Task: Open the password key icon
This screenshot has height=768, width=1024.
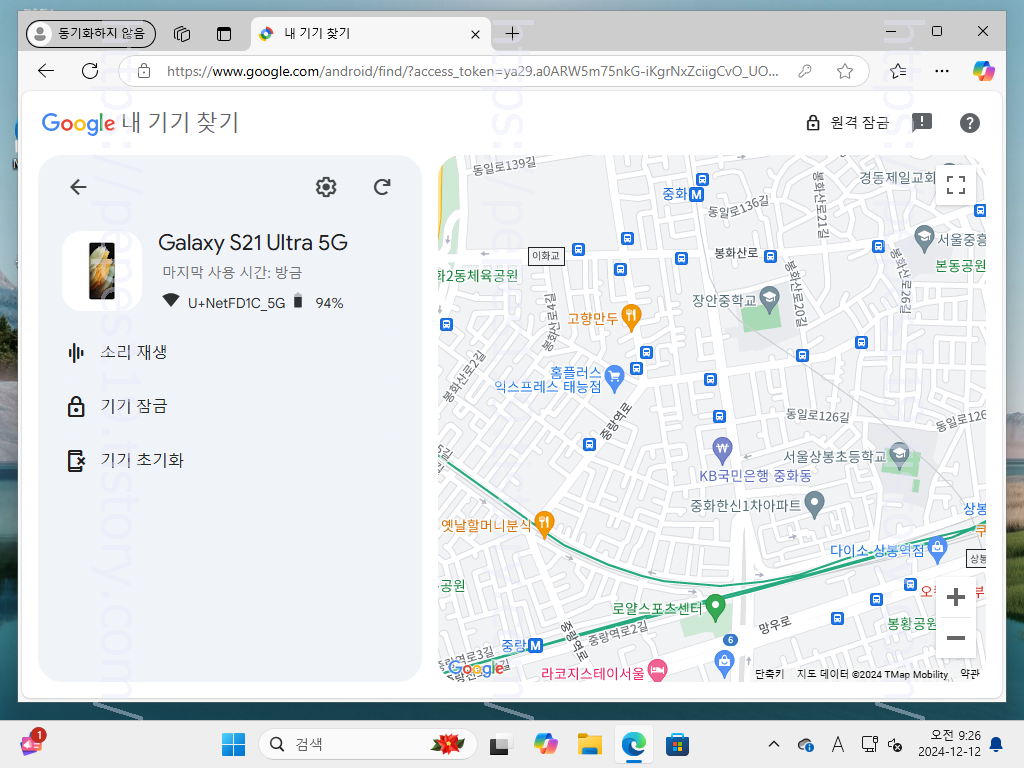Action: pos(805,71)
